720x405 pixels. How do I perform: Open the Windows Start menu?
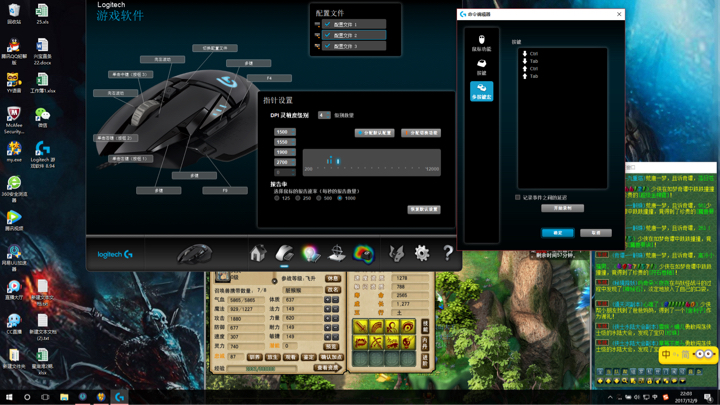8,397
